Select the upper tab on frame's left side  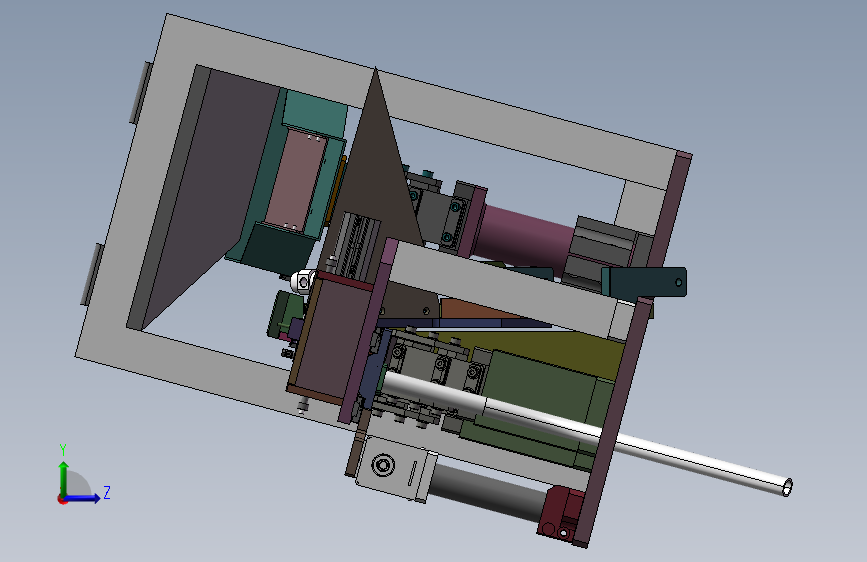point(140,93)
